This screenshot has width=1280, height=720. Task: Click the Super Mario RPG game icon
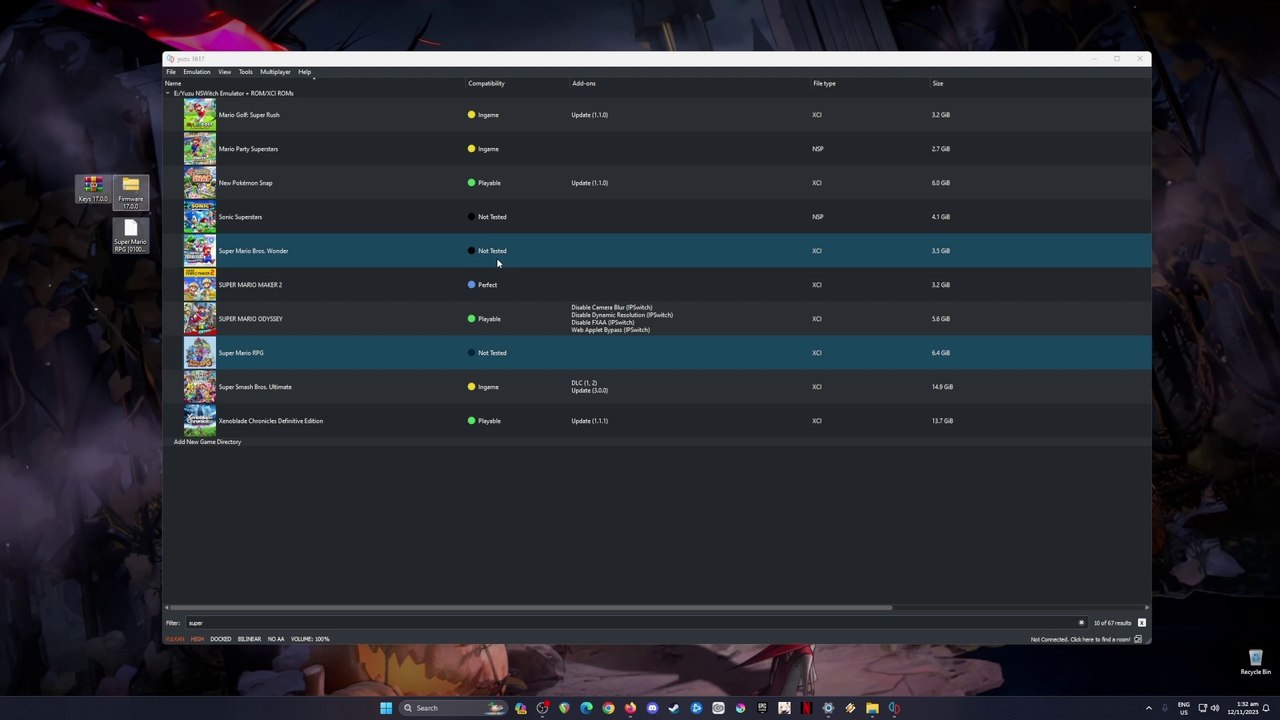point(199,353)
